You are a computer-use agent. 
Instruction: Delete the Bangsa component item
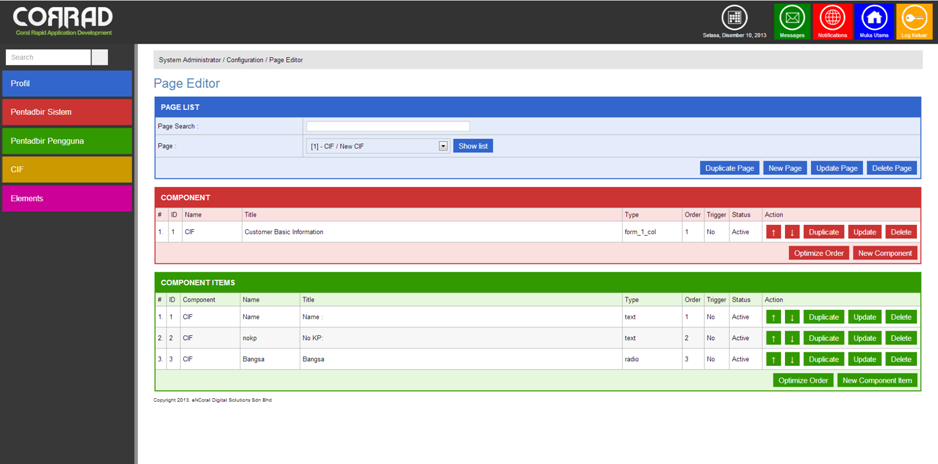tap(900, 359)
